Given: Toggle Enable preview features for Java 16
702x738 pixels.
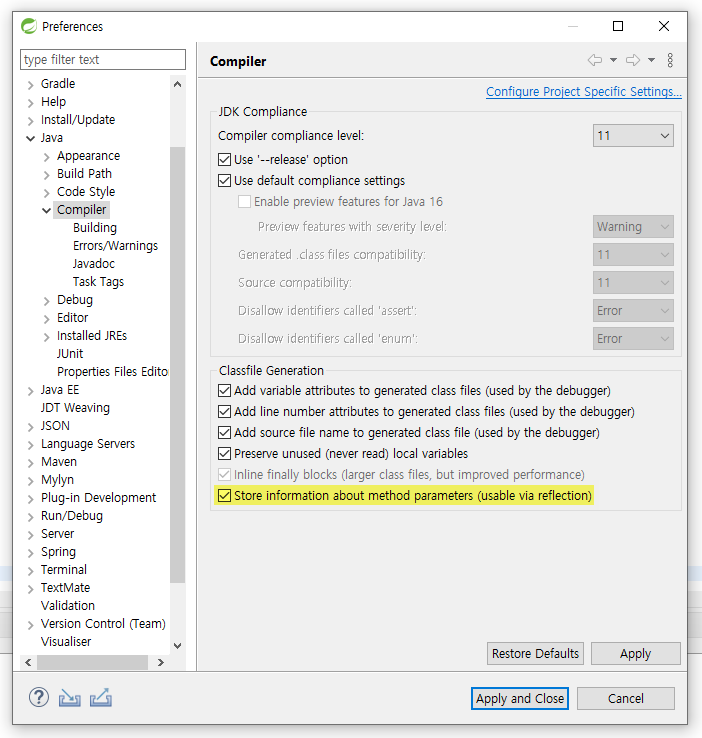Looking at the screenshot, I should point(244,202).
